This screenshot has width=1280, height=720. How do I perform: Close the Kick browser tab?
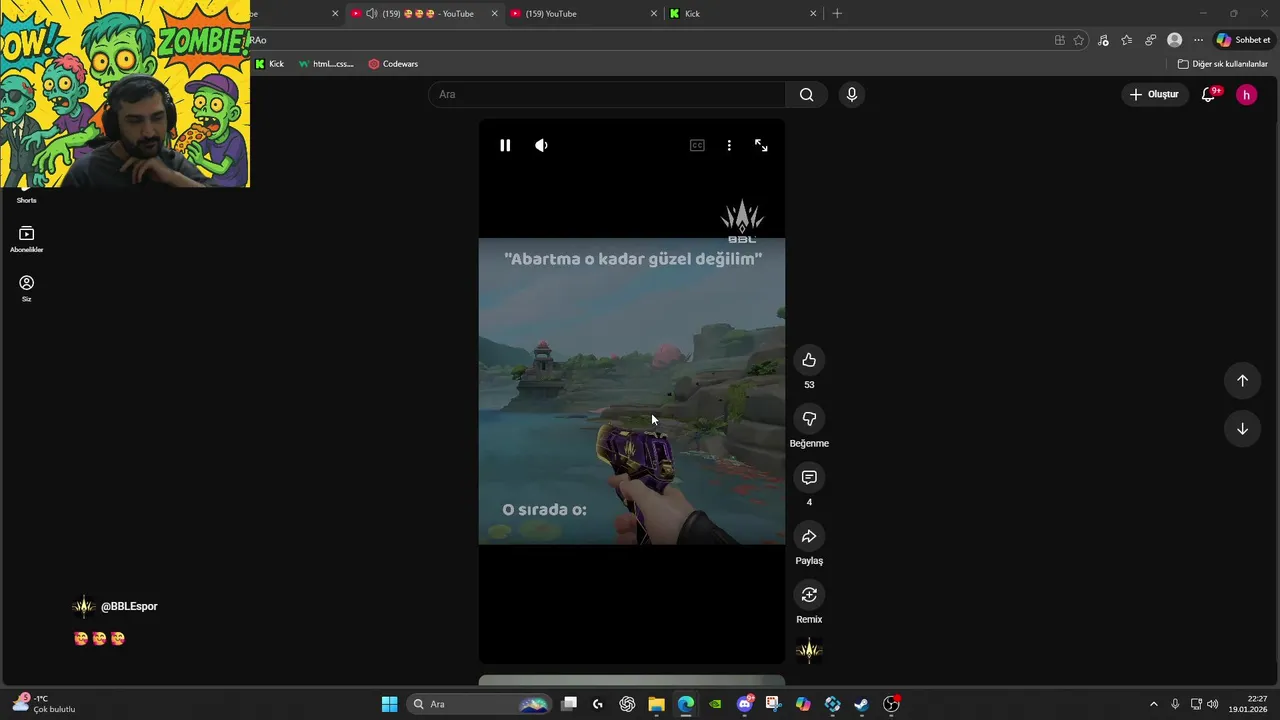(x=813, y=14)
